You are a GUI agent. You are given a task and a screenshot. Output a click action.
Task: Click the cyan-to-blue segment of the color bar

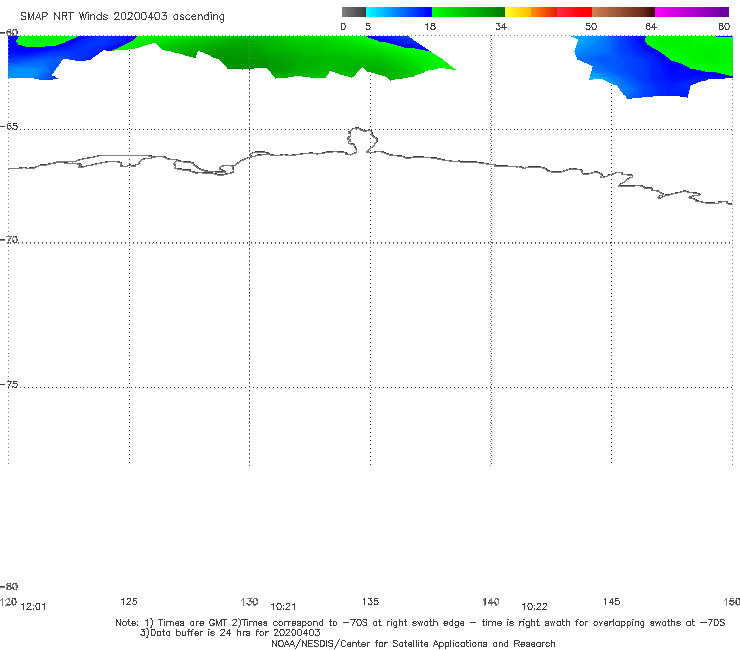click(x=398, y=12)
